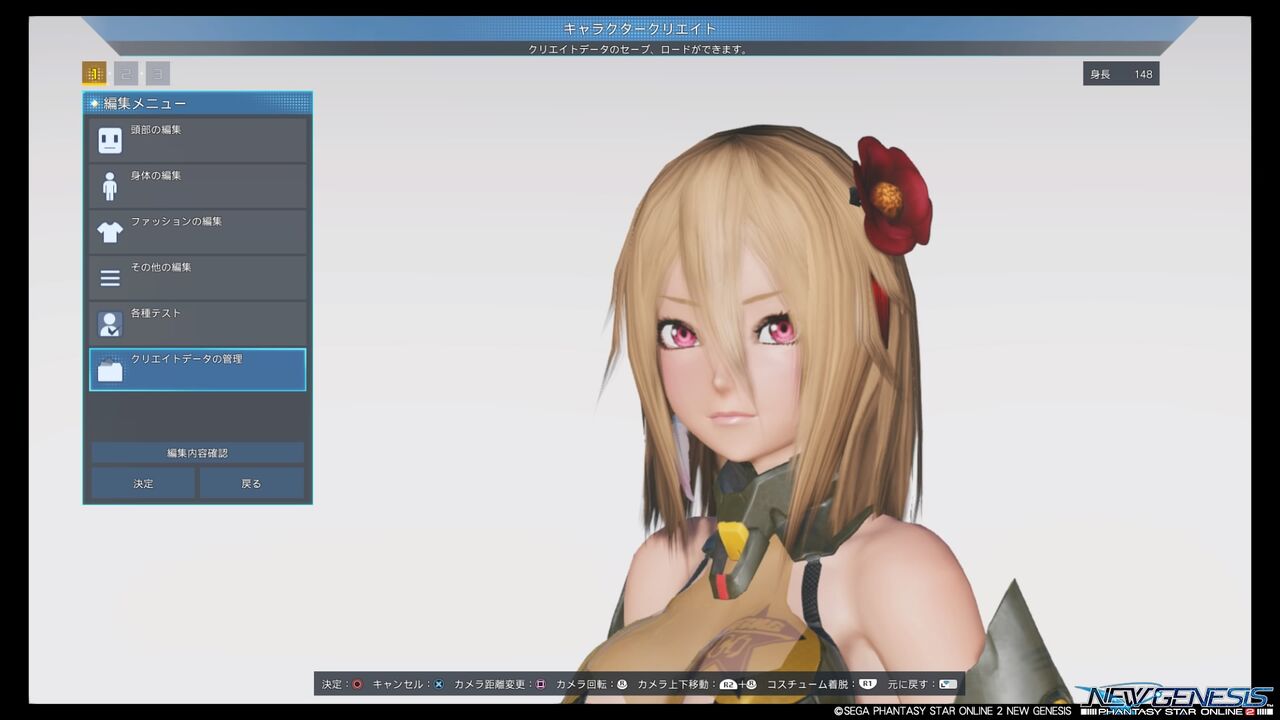Click the folder icon for クリエイトデータの管理

point(110,370)
